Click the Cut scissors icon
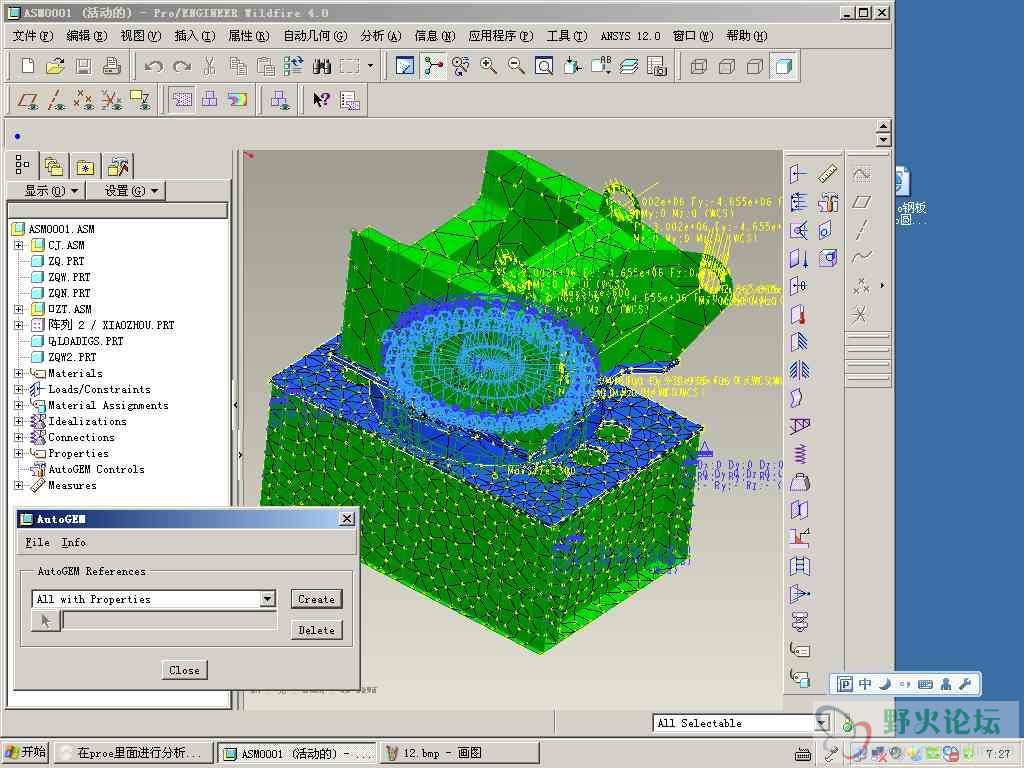The width and height of the screenshot is (1024, 768). 209,66
